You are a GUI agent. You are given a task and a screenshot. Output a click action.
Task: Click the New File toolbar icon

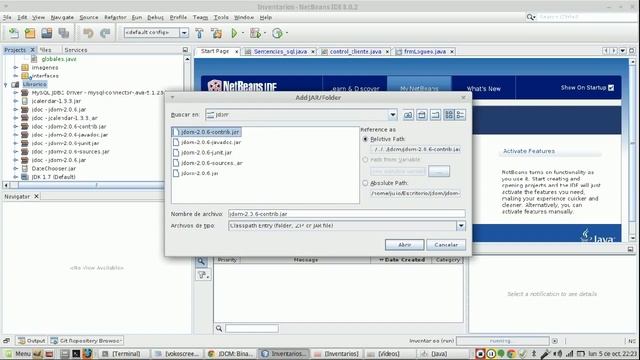pyautogui.click(x=13, y=33)
